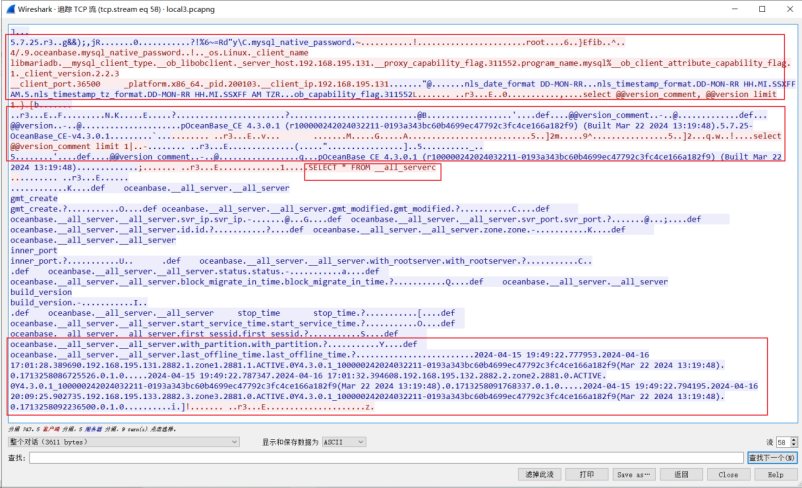Screen dimensions: 802x488
Task: Open the '整个对话 (3611 bytes)' conversation dropdown
Action: pyautogui.click(x=124, y=441)
